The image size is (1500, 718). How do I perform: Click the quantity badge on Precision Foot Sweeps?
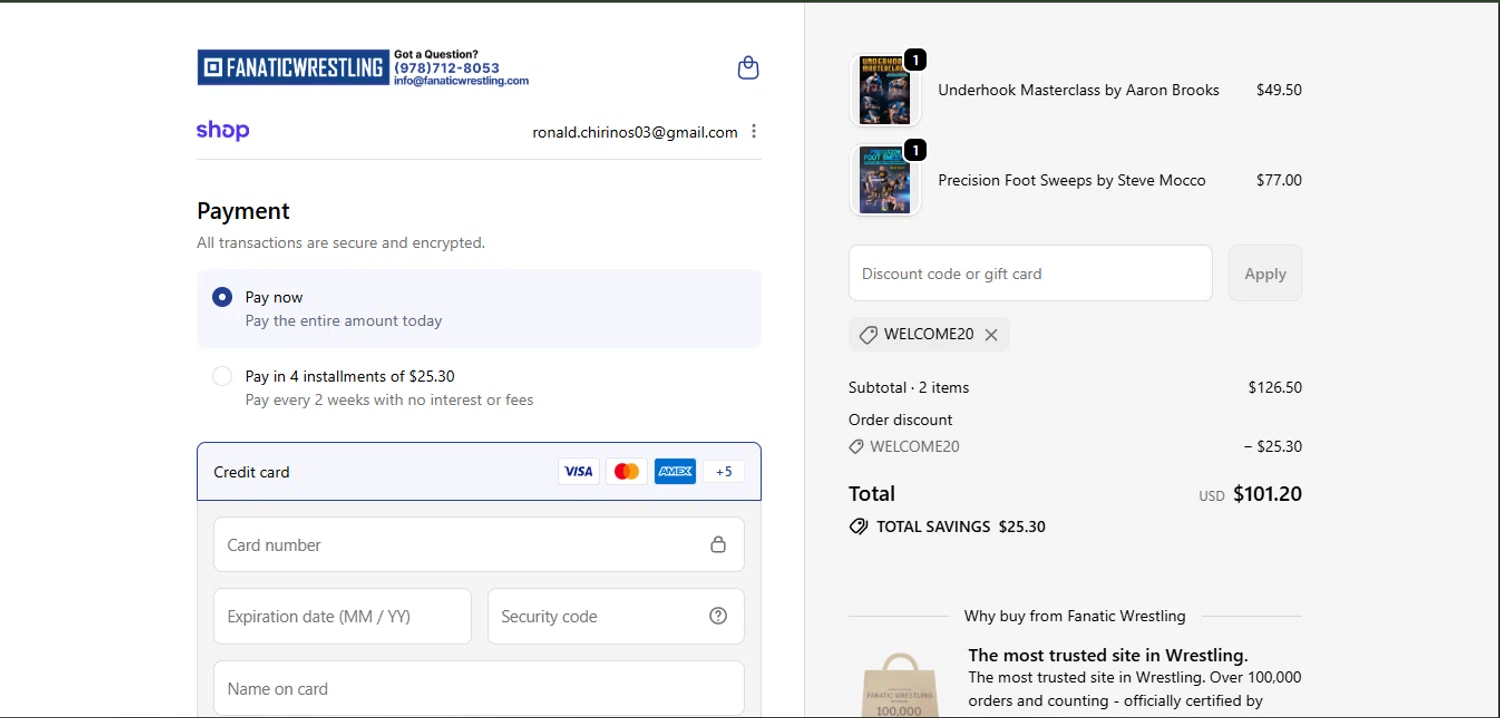(915, 150)
